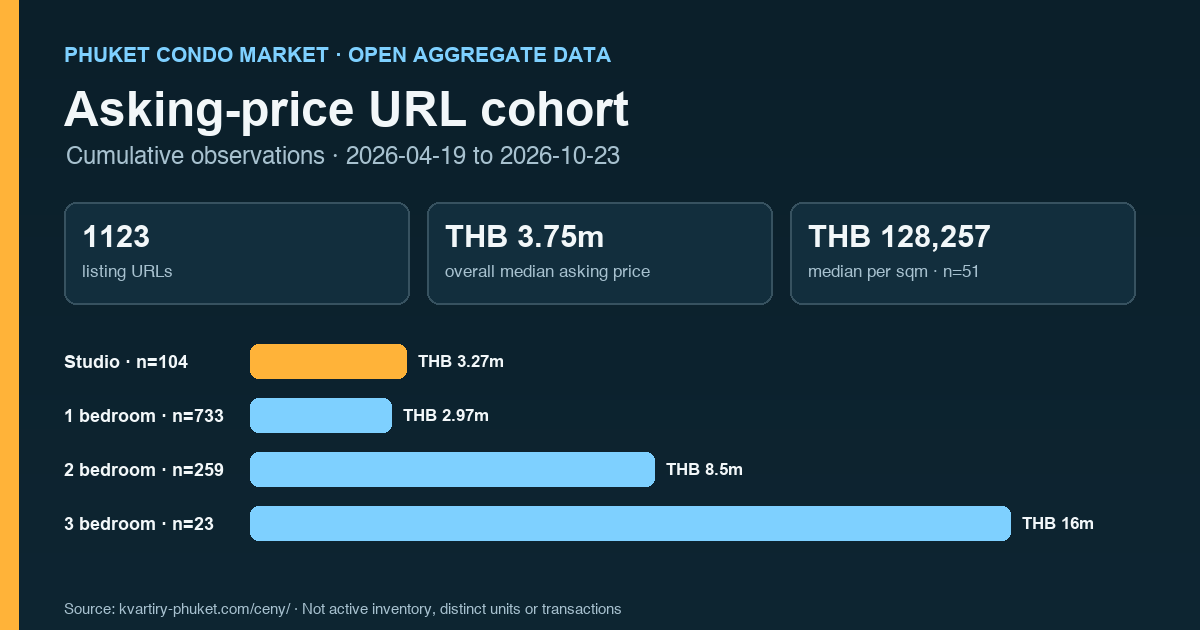Screen dimensions: 1200x630
Task: Click the 3 bedroom n=23 label
Action: [139, 524]
